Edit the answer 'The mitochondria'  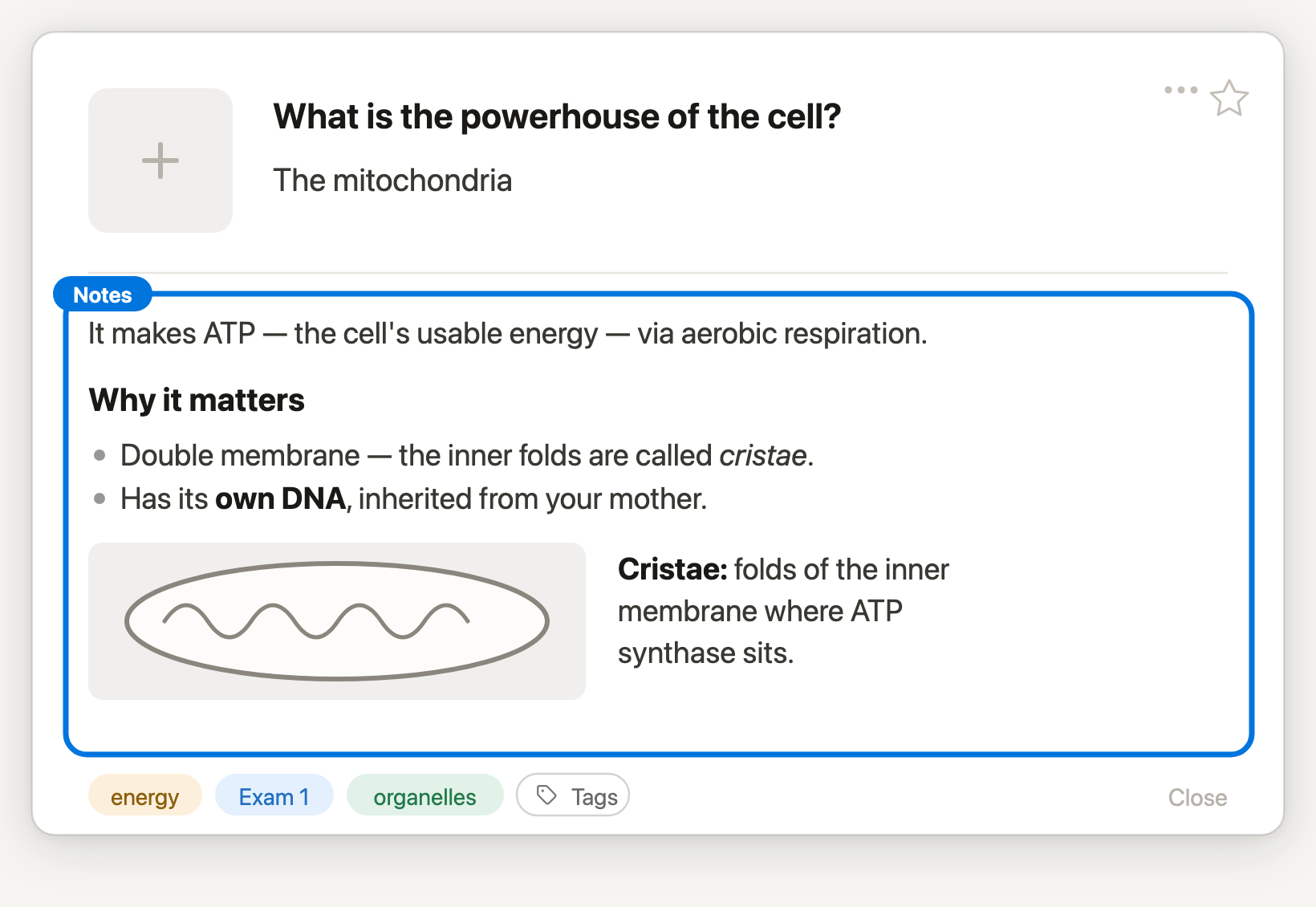[x=392, y=181]
